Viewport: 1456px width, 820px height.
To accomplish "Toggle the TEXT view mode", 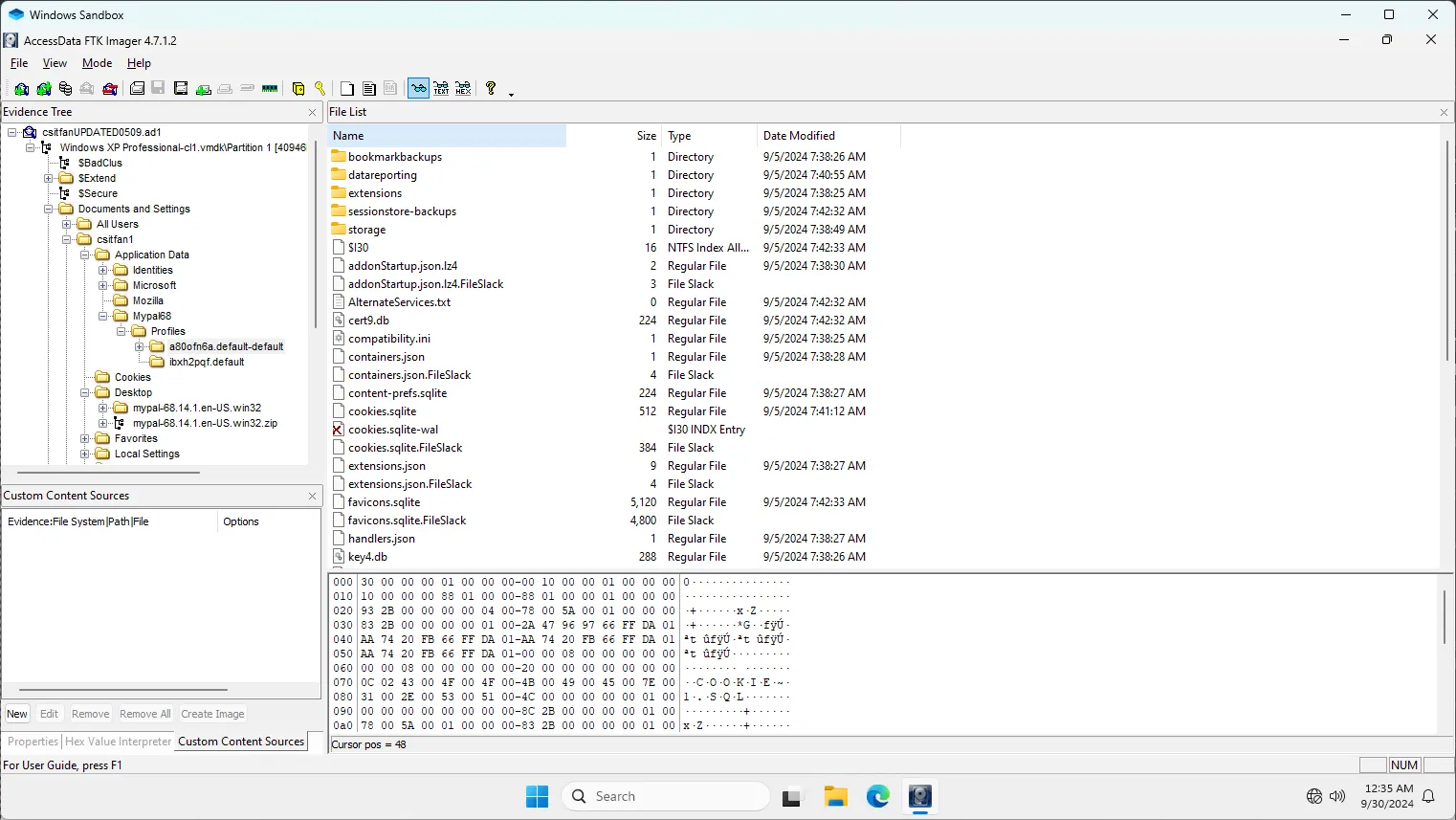I will point(441,89).
